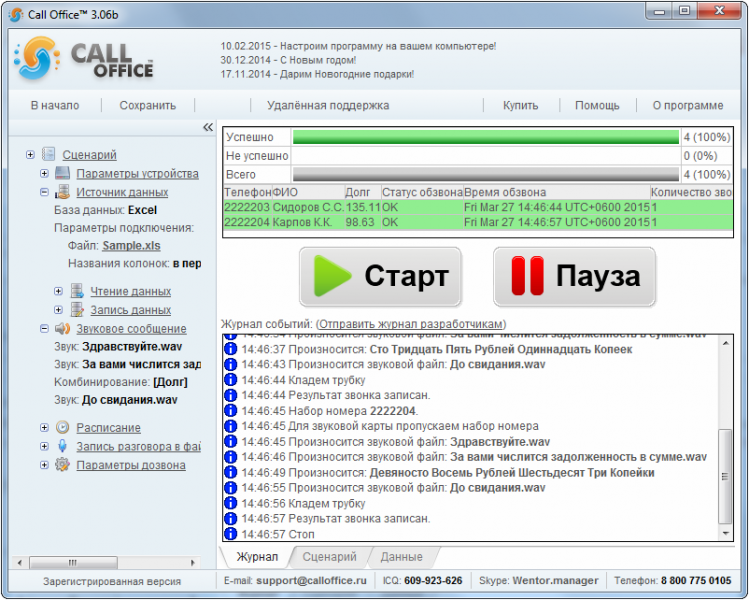Viewport: 749px width, 600px height.
Task: Click sound item Здравствуйте.wav in tree
Action: (118, 346)
